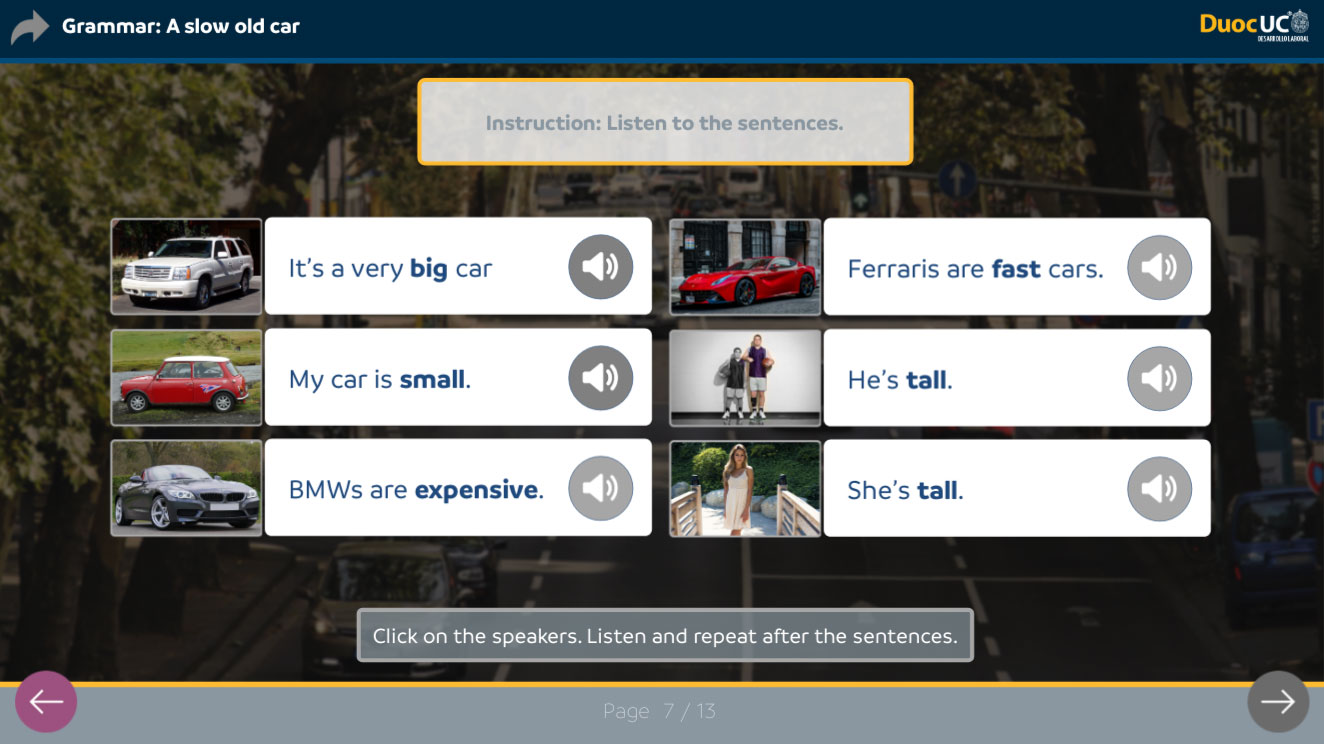
Task: Click the "Grammar: A slow old car" title
Action: (181, 26)
